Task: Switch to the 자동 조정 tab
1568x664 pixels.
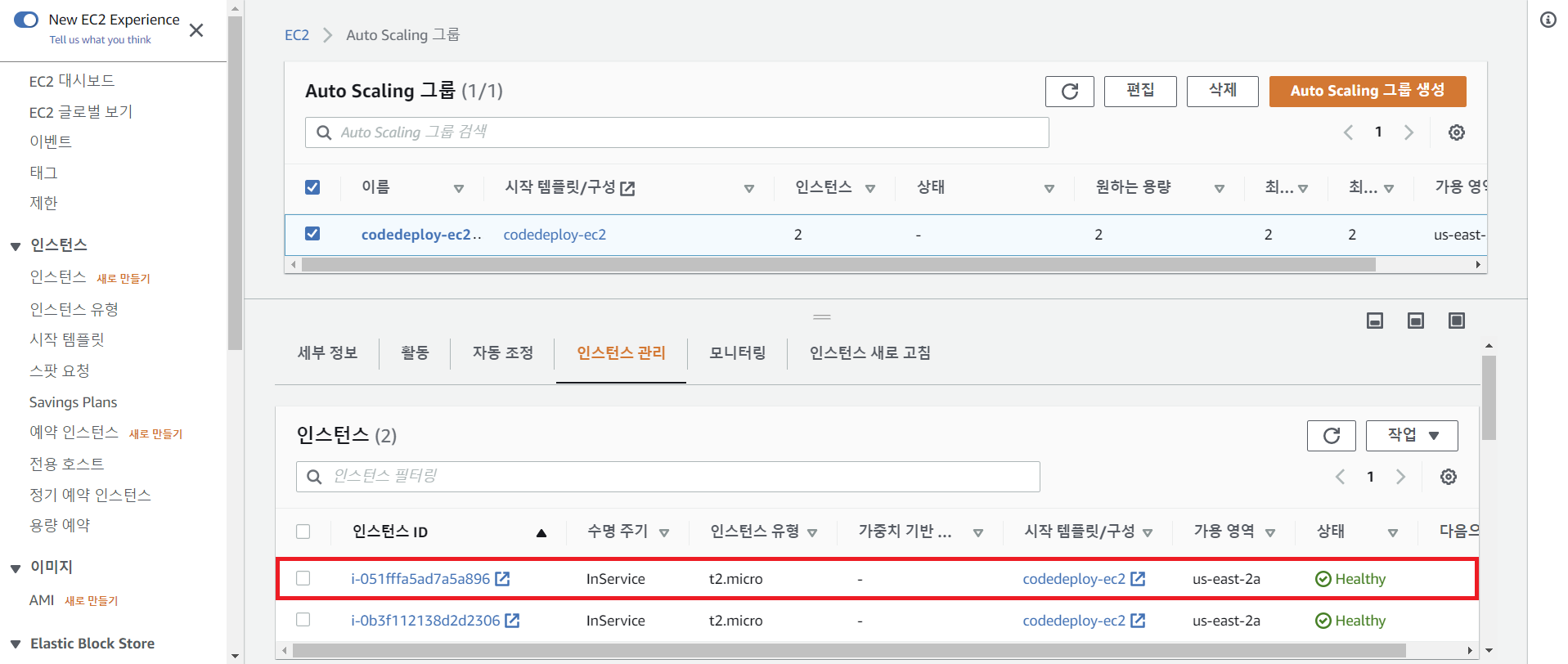Action: click(503, 353)
